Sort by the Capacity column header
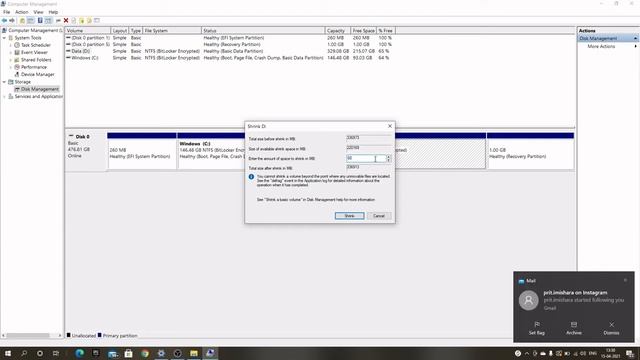 [338, 31]
